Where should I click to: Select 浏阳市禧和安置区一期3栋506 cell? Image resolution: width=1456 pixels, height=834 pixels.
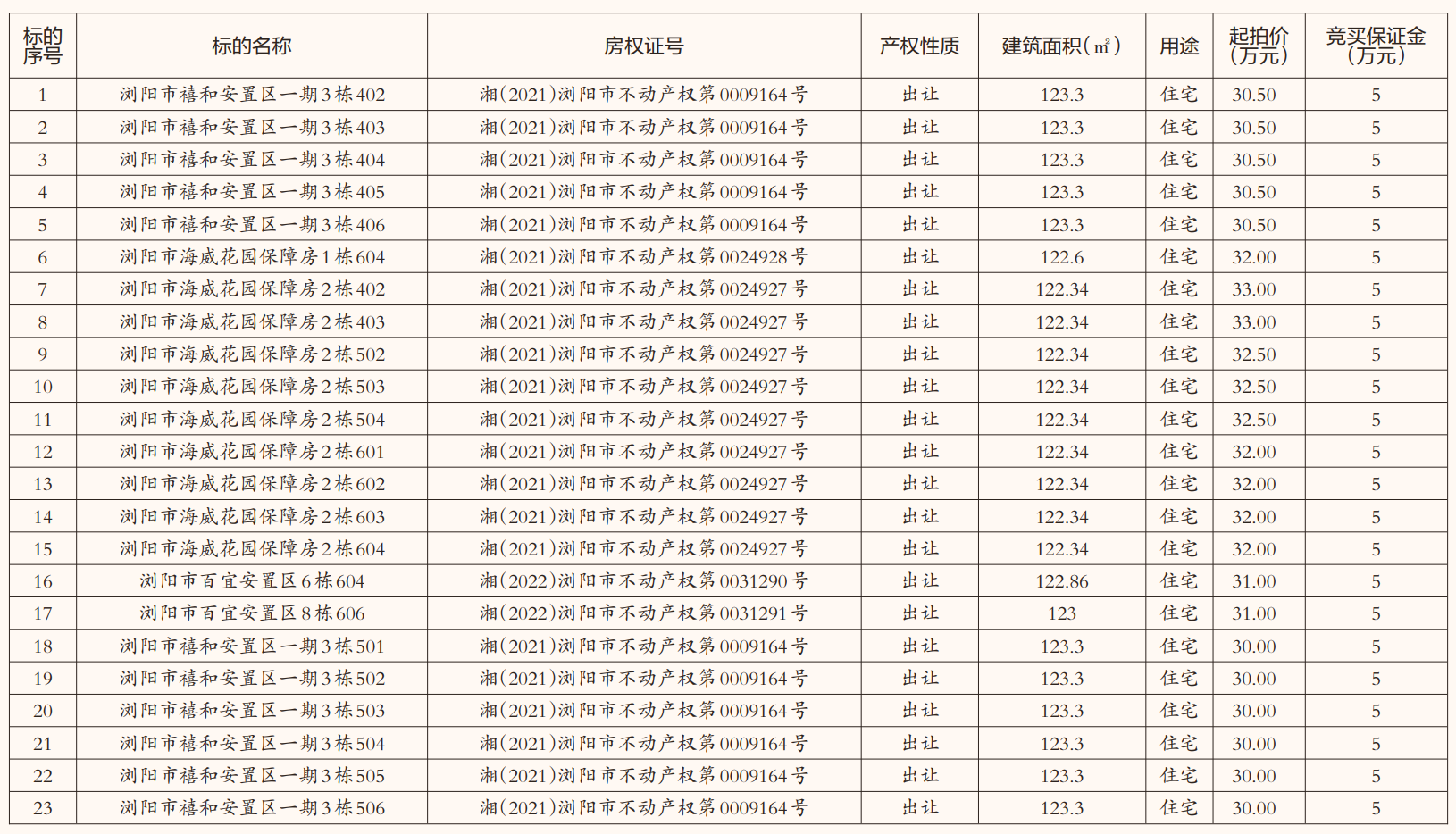click(252, 808)
